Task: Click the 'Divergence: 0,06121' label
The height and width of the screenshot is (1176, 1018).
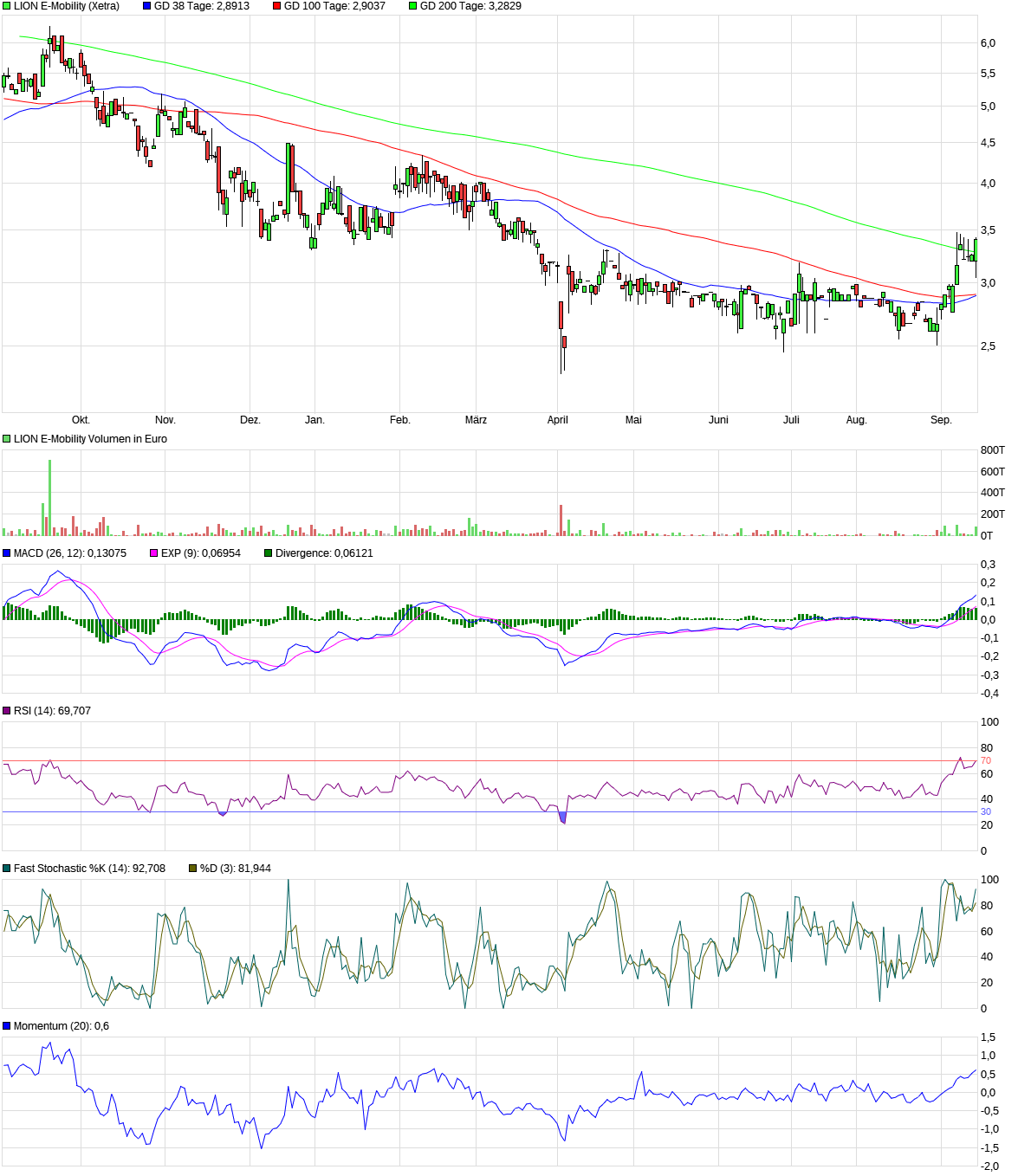Action: coord(324,553)
